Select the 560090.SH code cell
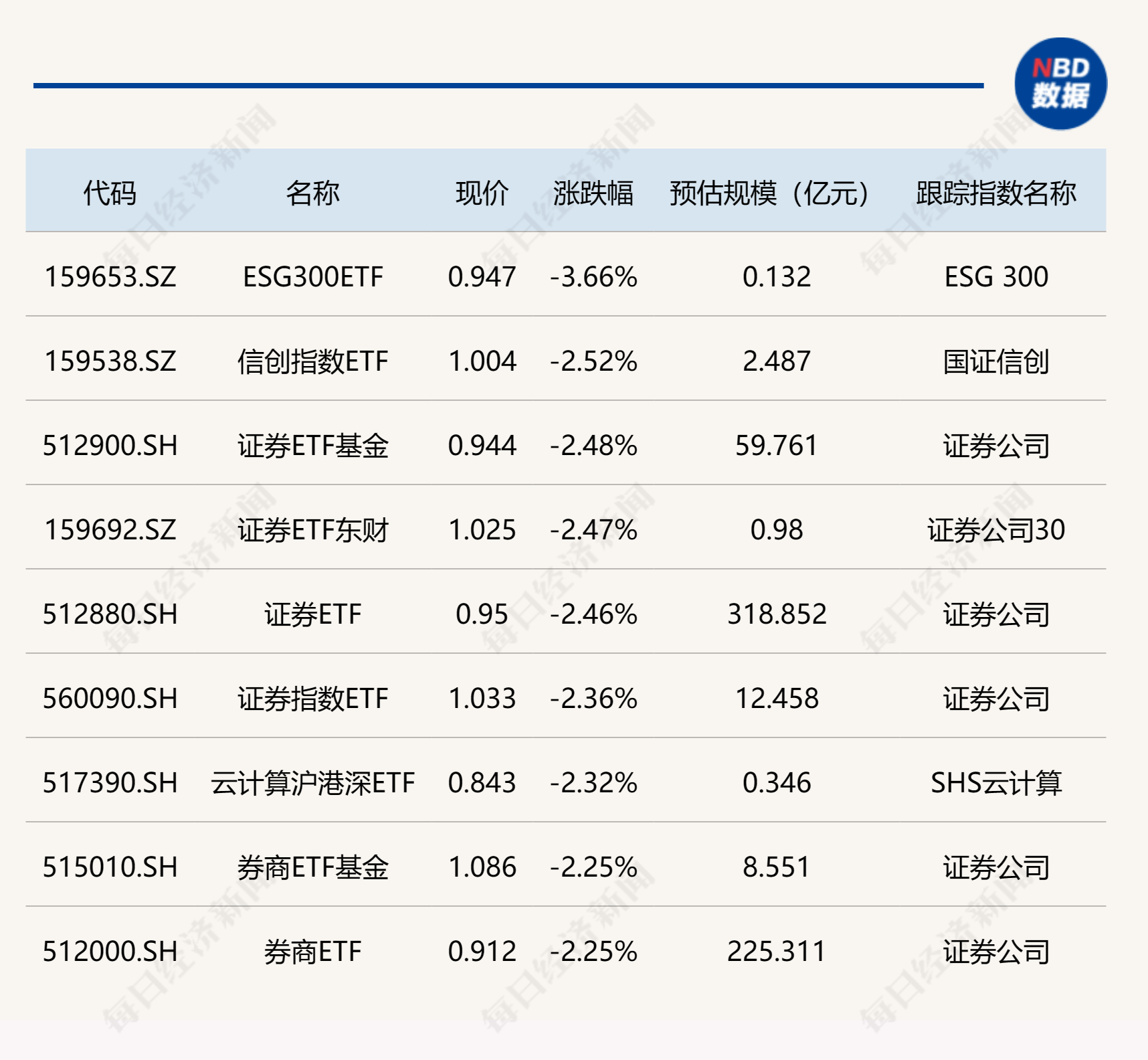The height and width of the screenshot is (1060, 1148). [x=110, y=699]
